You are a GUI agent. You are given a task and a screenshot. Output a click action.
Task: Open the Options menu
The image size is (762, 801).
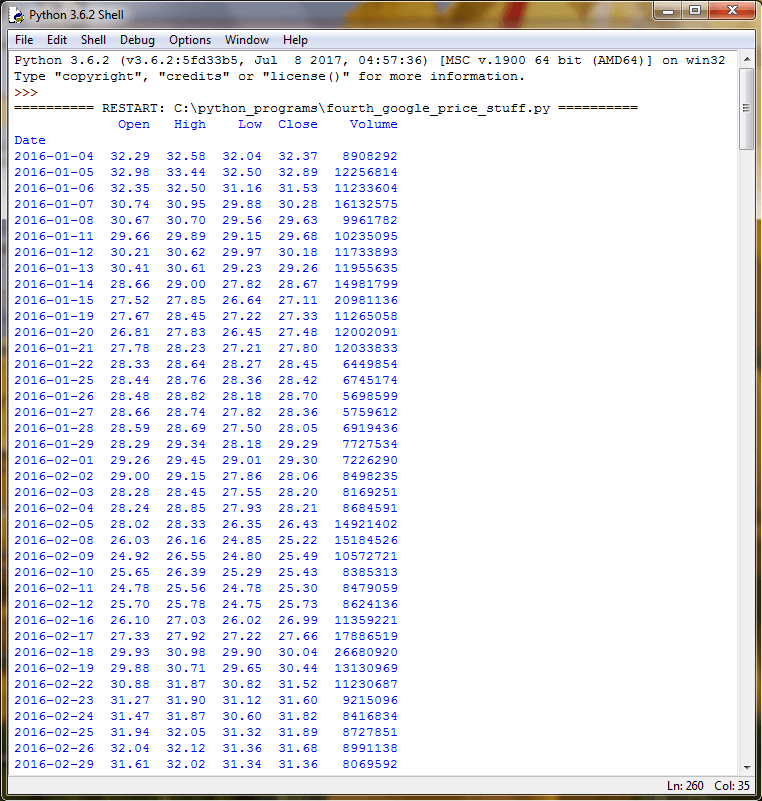click(x=190, y=40)
